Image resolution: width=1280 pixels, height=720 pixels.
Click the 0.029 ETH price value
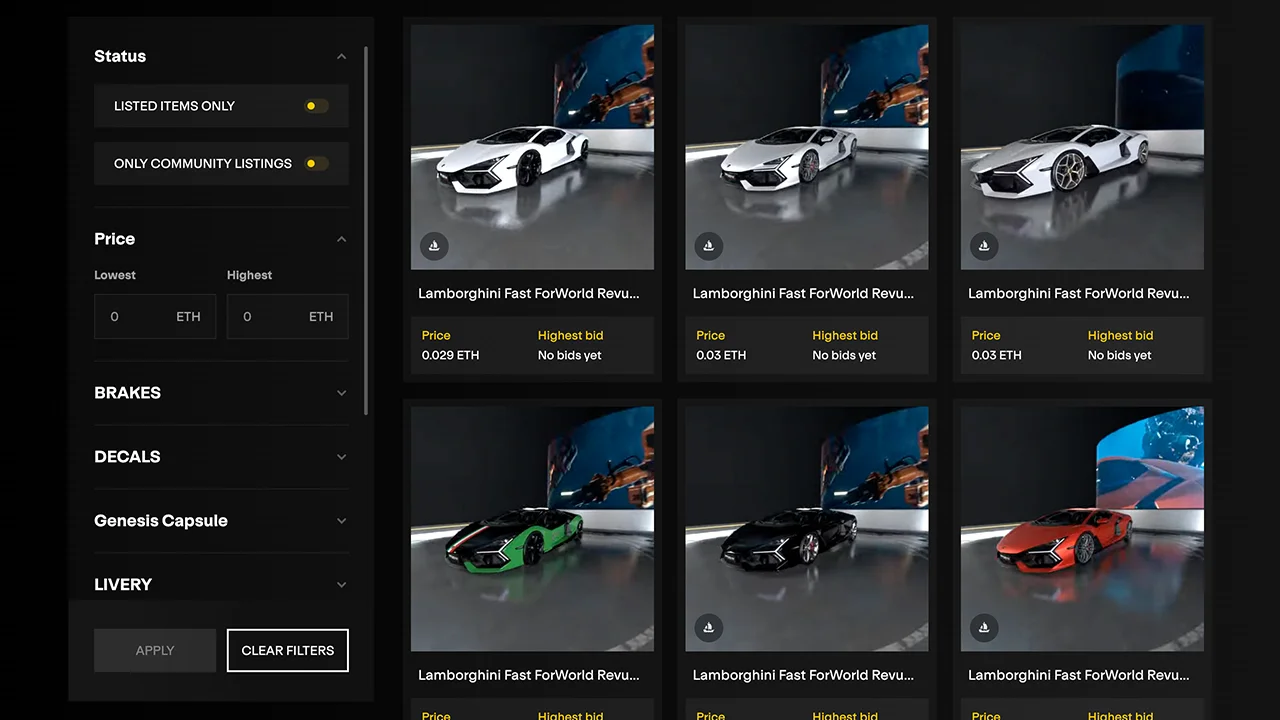450,355
